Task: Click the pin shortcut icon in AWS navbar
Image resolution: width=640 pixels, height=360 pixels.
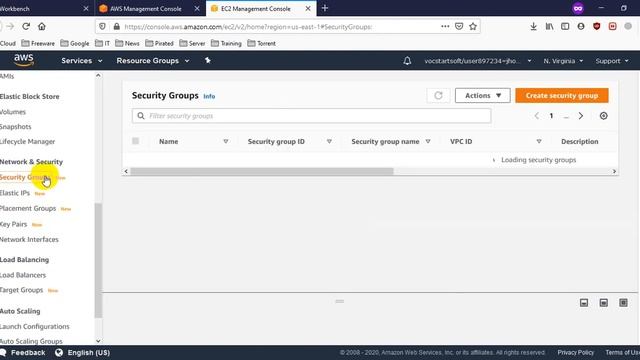Action: [x=208, y=60]
